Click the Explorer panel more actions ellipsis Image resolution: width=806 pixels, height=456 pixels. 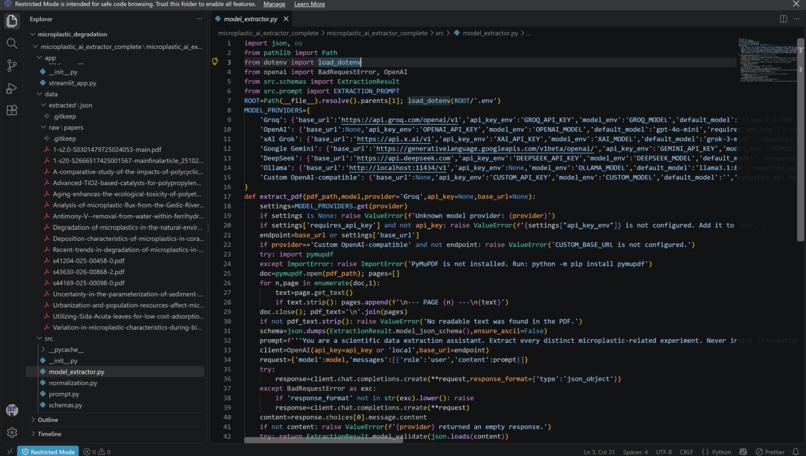click(x=199, y=19)
